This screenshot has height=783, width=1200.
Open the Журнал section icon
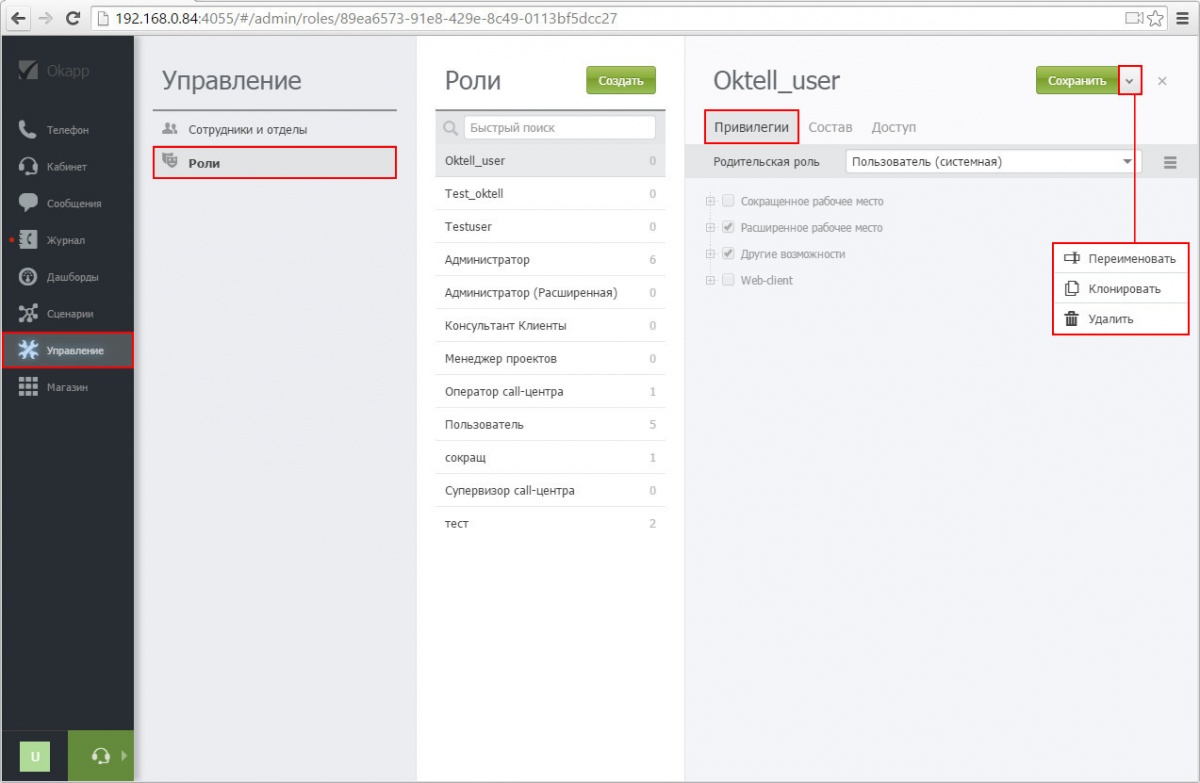click(x=29, y=240)
